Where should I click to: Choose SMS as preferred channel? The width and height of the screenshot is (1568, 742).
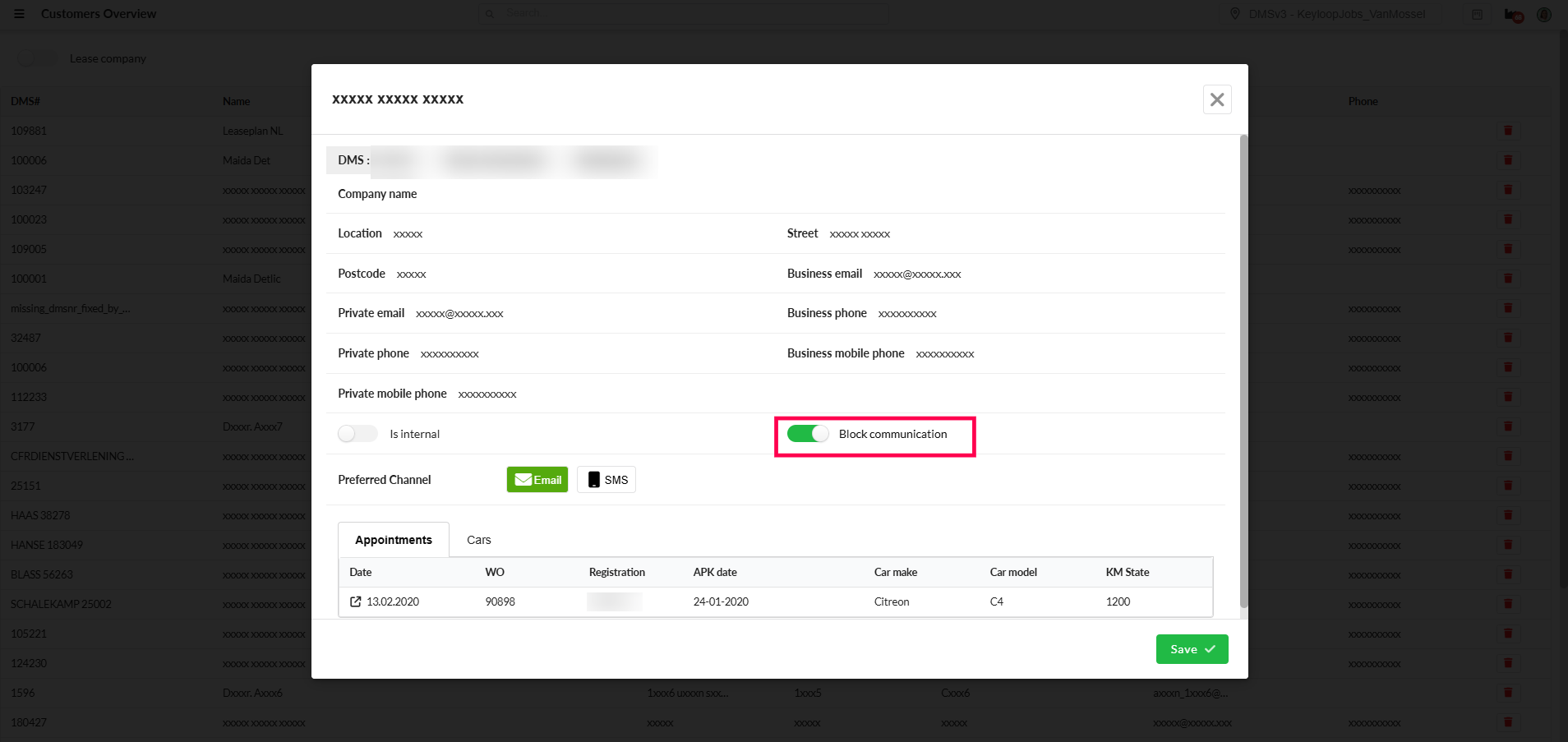click(606, 480)
